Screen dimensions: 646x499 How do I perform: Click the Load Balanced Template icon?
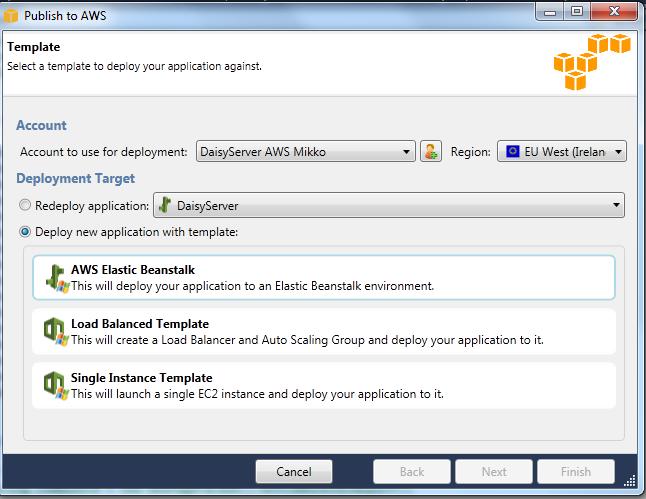pyautogui.click(x=56, y=332)
